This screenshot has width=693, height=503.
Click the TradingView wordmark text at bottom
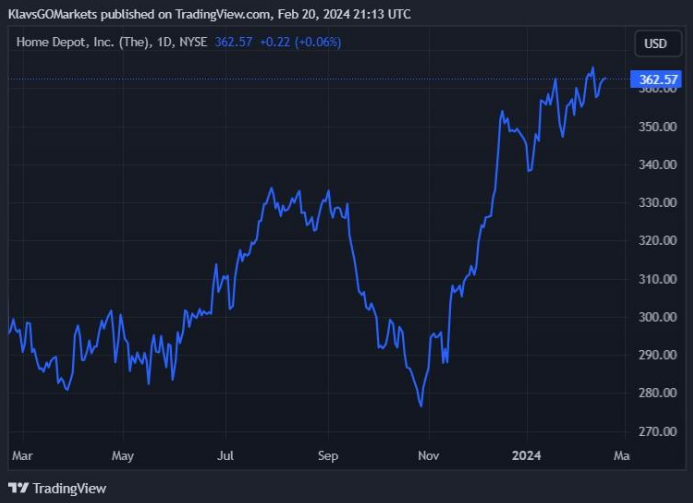pos(69,488)
